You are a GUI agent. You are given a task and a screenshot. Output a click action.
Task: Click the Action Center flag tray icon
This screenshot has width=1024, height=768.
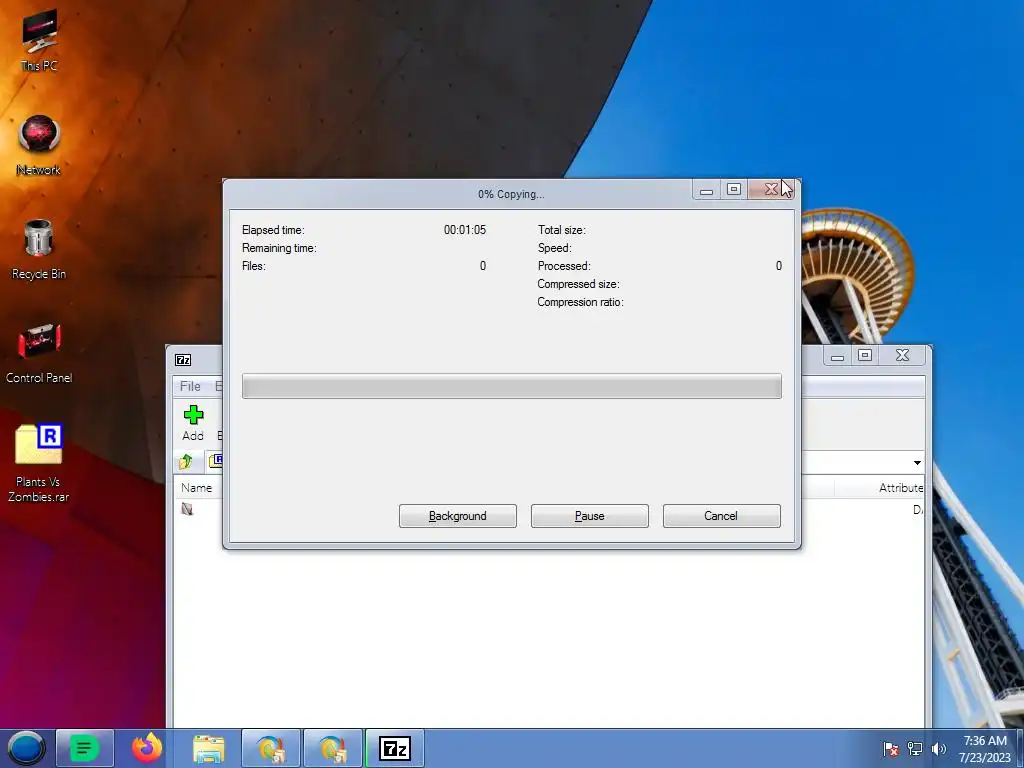click(x=890, y=749)
